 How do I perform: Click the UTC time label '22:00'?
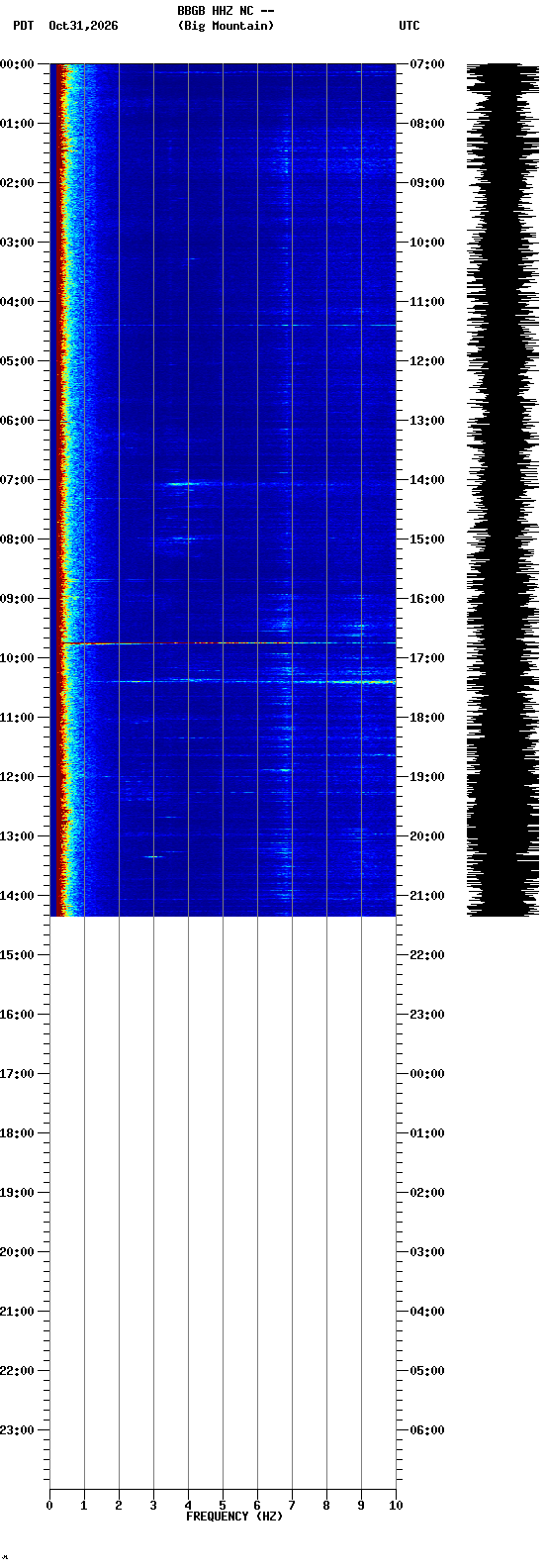(427, 955)
